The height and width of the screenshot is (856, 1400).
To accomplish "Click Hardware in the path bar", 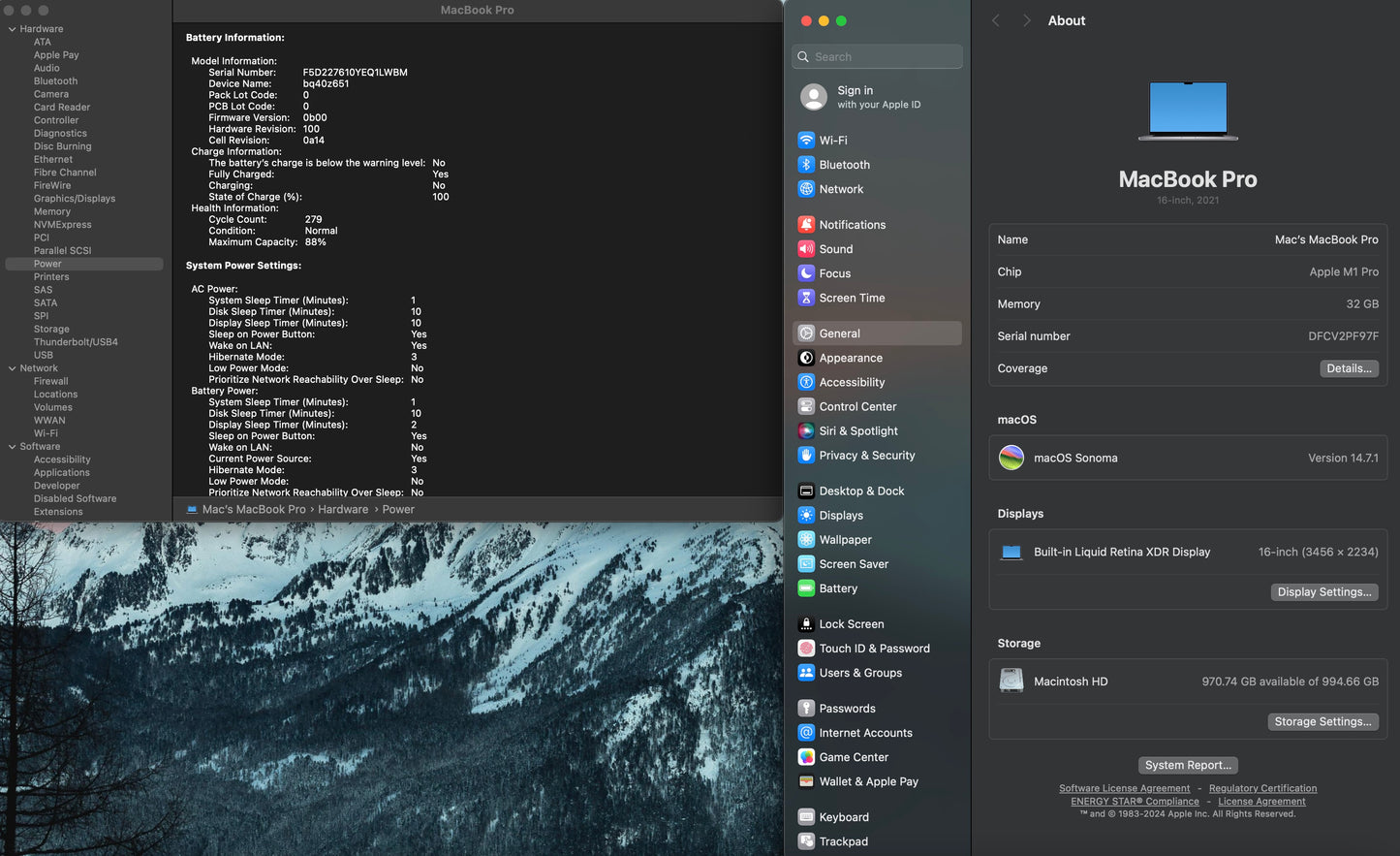I will point(343,509).
